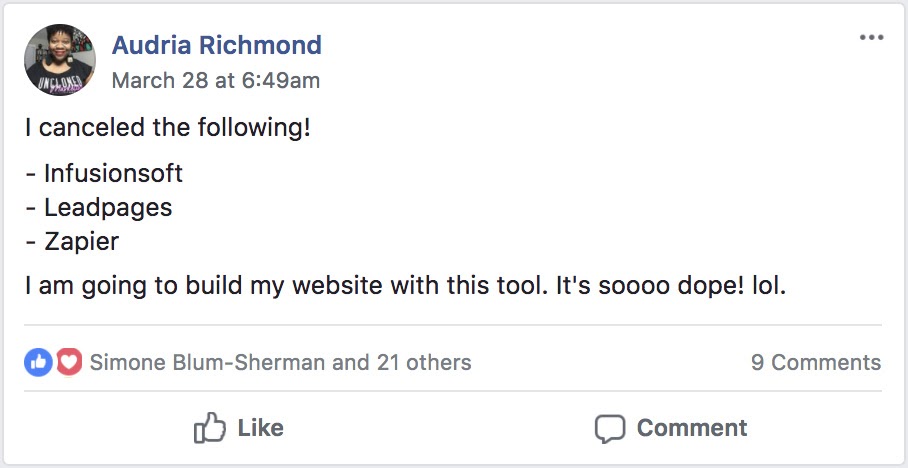The image size is (908, 468).
Task: Click Audria Richmond's profile picture
Action: (60, 60)
